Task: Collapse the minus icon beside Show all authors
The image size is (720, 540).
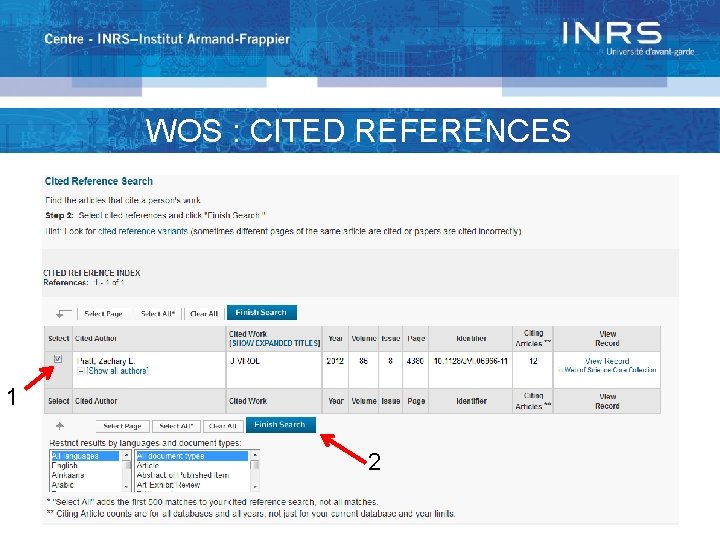Action: [x=80, y=371]
